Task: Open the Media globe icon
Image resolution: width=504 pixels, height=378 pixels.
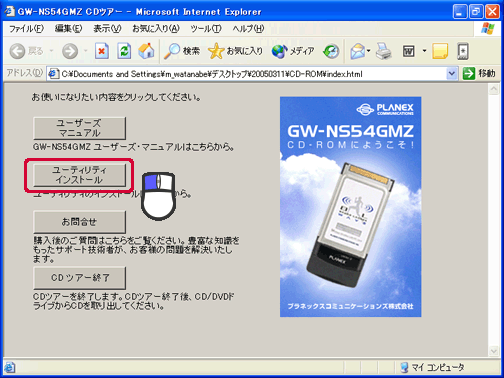Action: pyautogui.click(x=279, y=51)
